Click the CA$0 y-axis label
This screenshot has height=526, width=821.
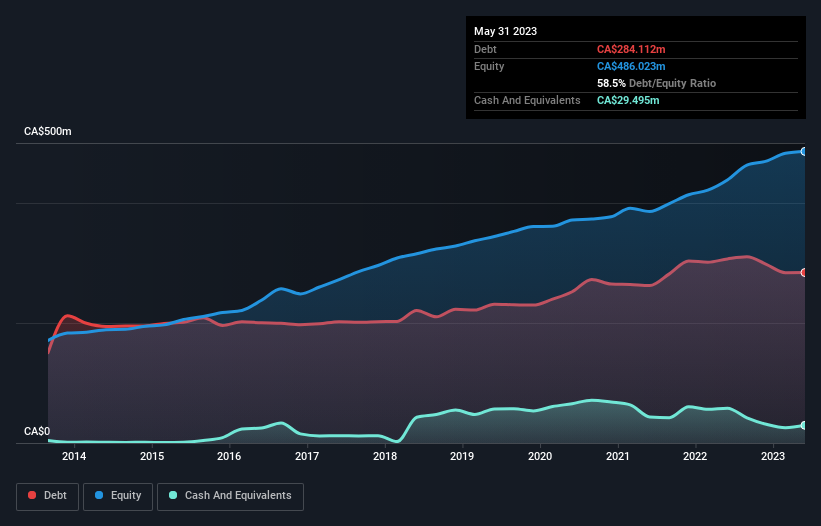coord(37,431)
